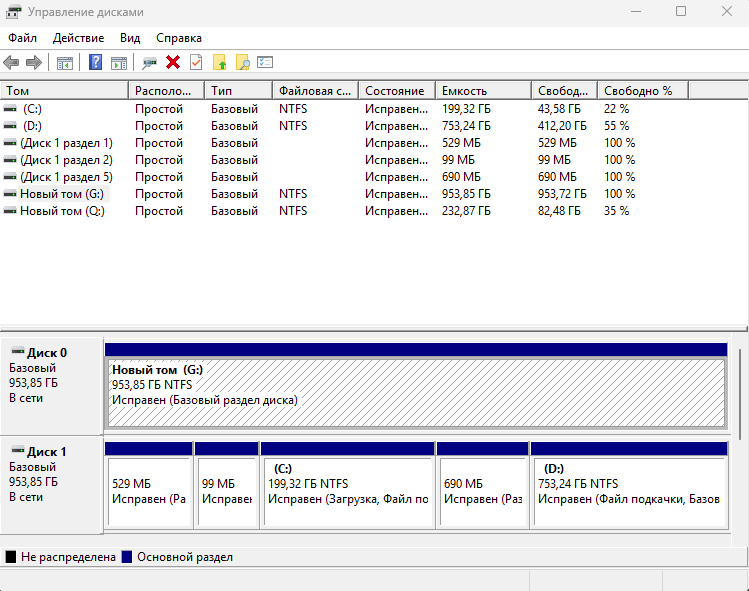Click the Диск 1 label panel
Viewport: 749px width, 591px height.
pyautogui.click(x=52, y=484)
